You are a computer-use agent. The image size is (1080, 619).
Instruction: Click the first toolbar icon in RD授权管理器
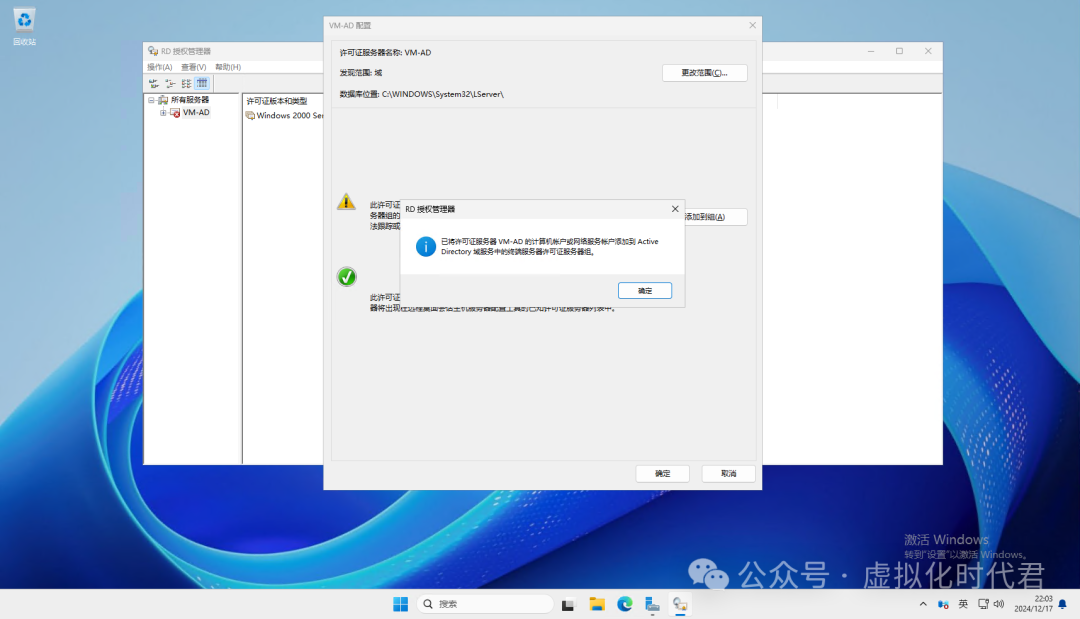click(x=154, y=83)
